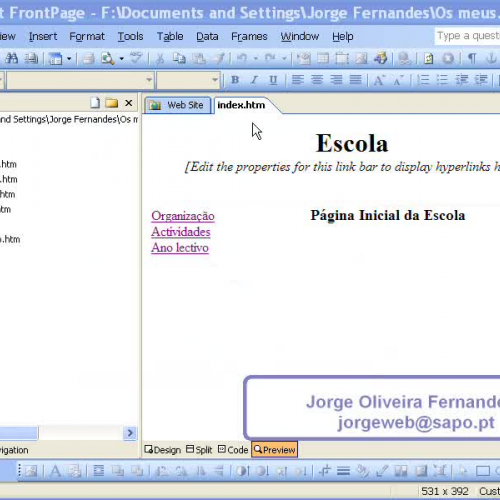Open the Tools menu
Viewport: 500px width, 500px height.
click(x=130, y=36)
